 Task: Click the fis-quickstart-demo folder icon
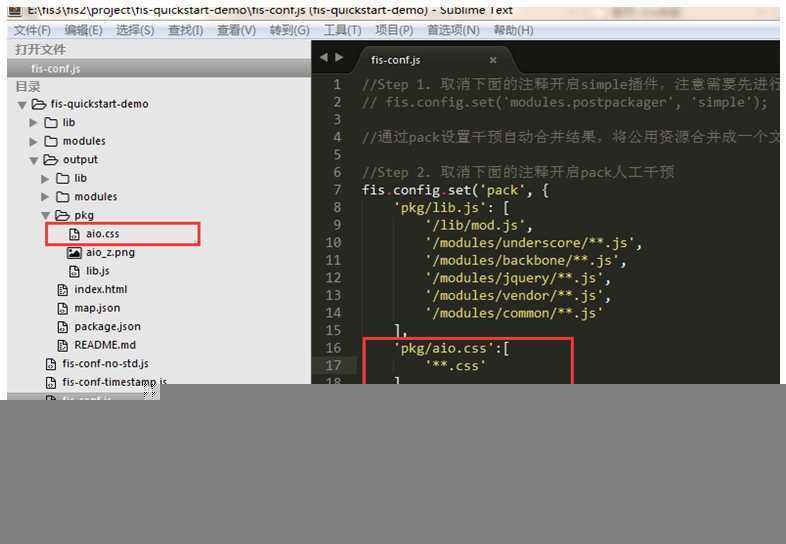pos(39,104)
